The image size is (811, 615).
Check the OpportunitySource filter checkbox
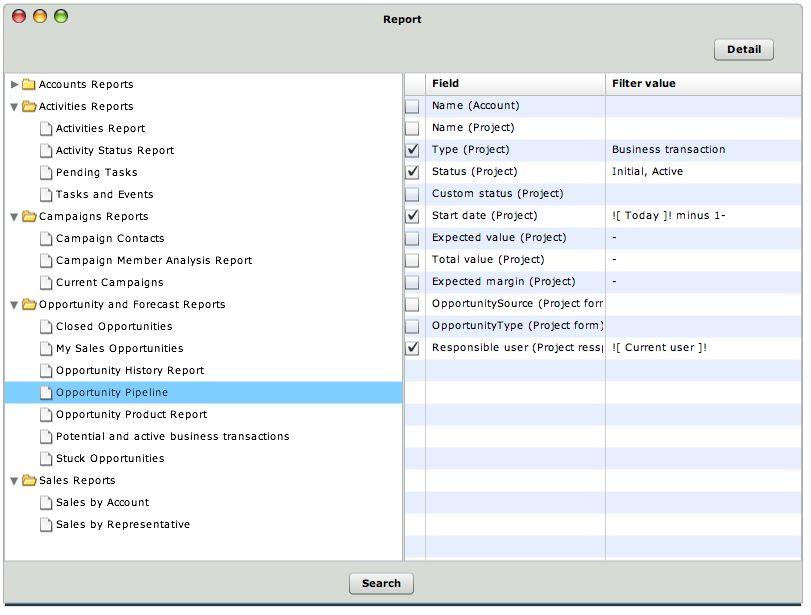[x=412, y=304]
